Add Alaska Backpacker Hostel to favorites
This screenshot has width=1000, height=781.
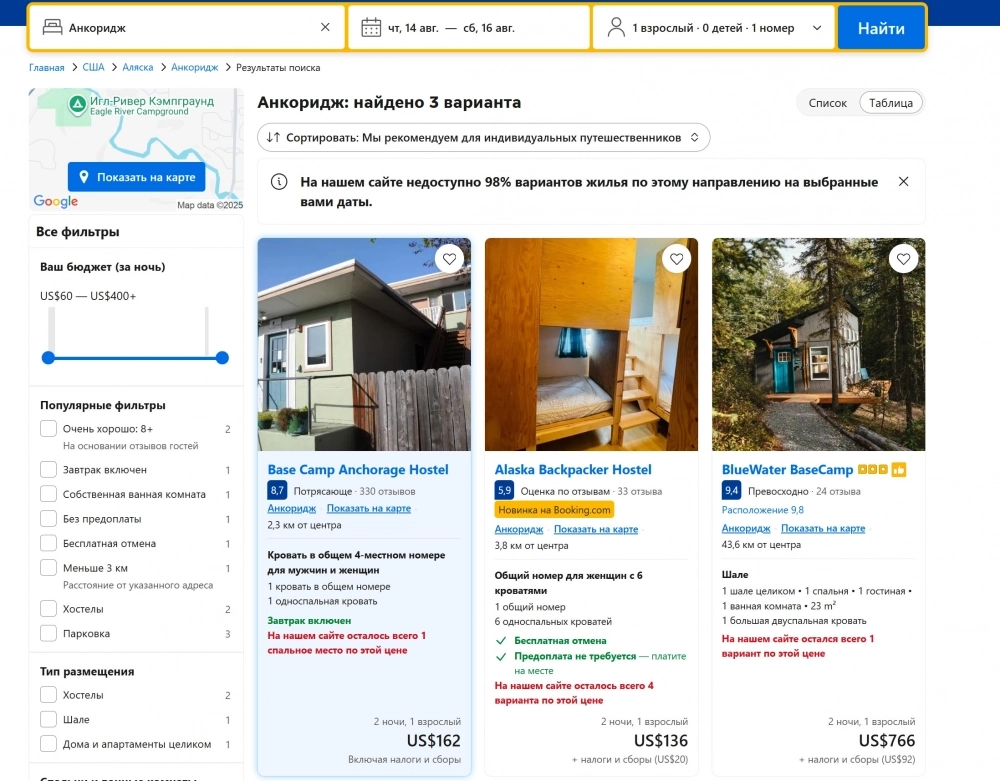[676, 258]
